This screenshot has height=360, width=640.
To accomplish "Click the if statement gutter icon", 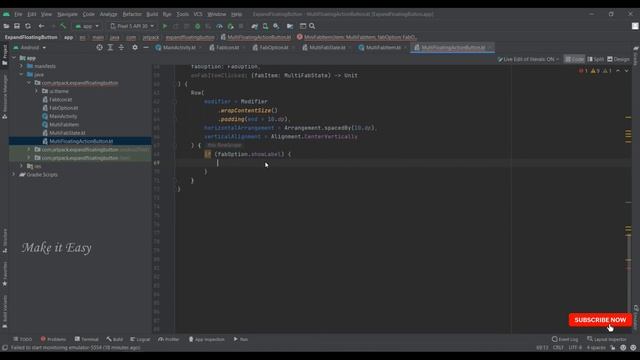I will 207,154.
